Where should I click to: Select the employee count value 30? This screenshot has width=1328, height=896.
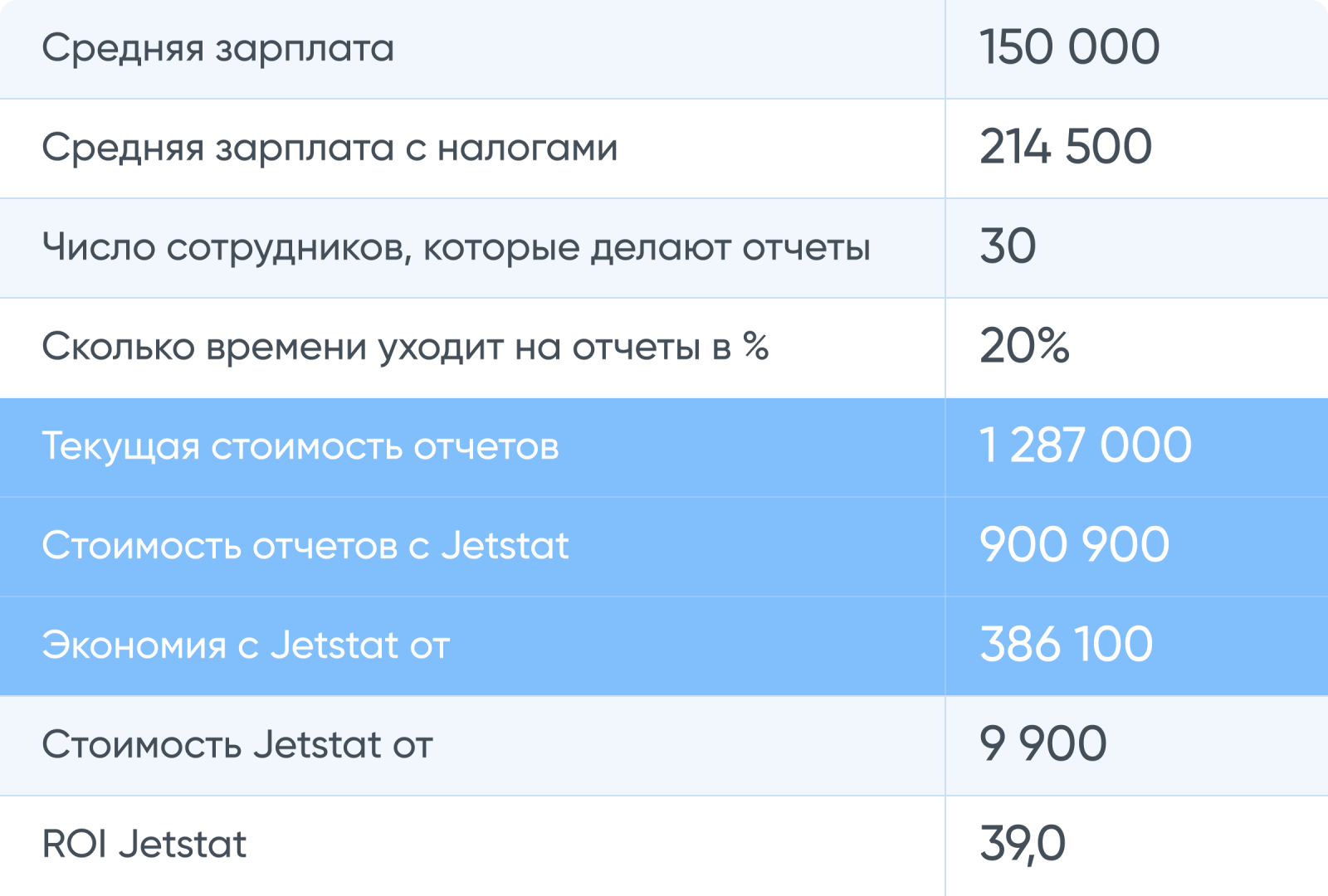[x=1008, y=246]
